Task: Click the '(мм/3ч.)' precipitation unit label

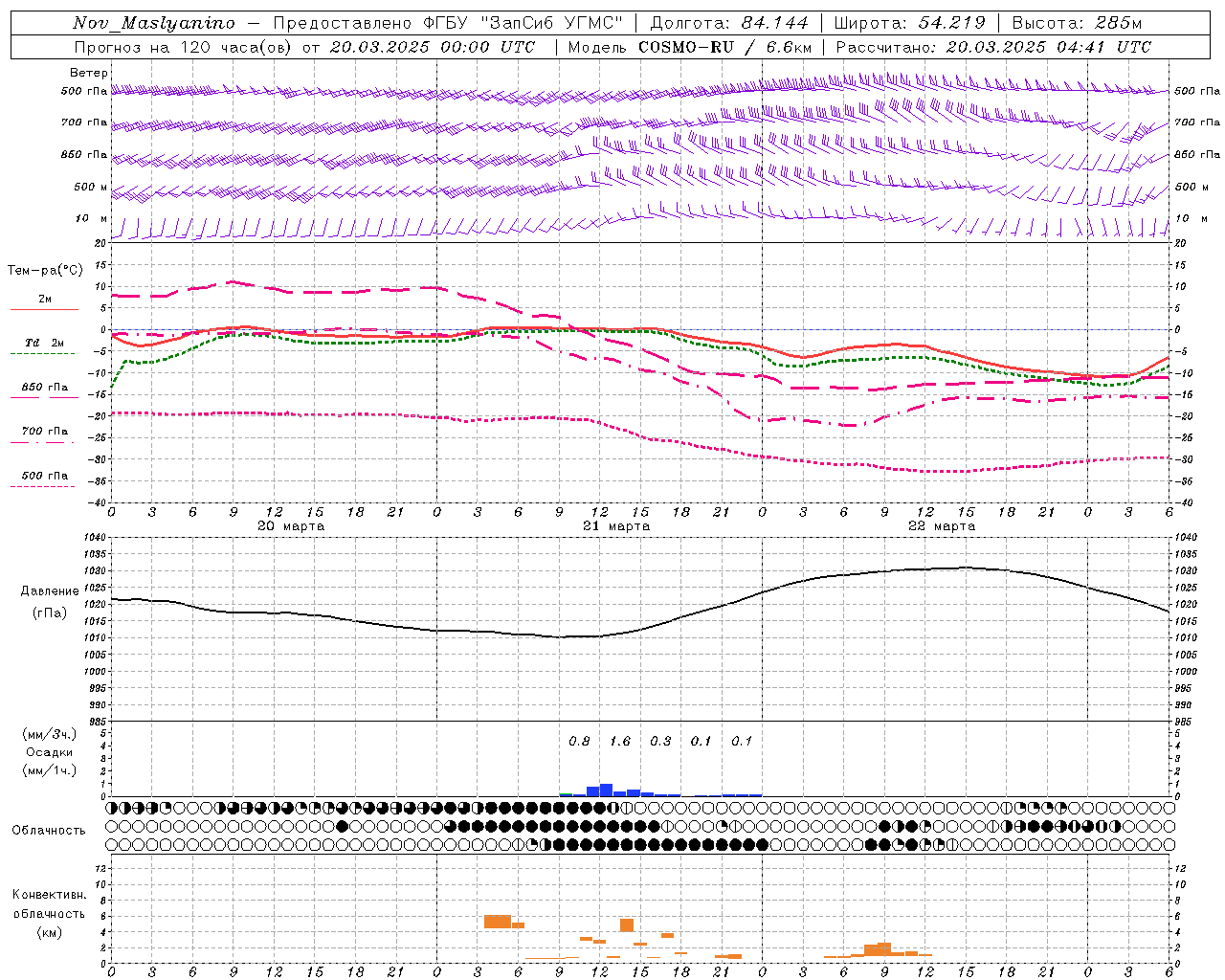Action: (50, 734)
